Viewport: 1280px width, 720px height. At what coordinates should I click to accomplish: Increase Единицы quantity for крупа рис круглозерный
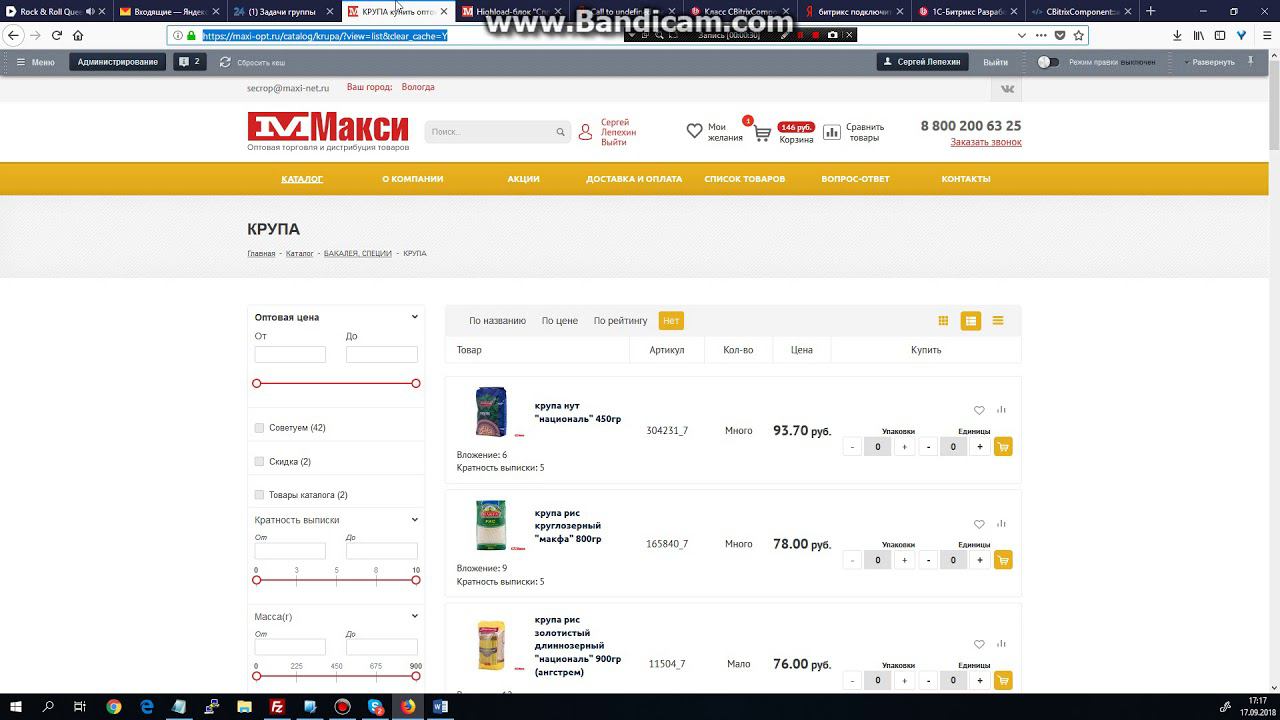[979, 560]
